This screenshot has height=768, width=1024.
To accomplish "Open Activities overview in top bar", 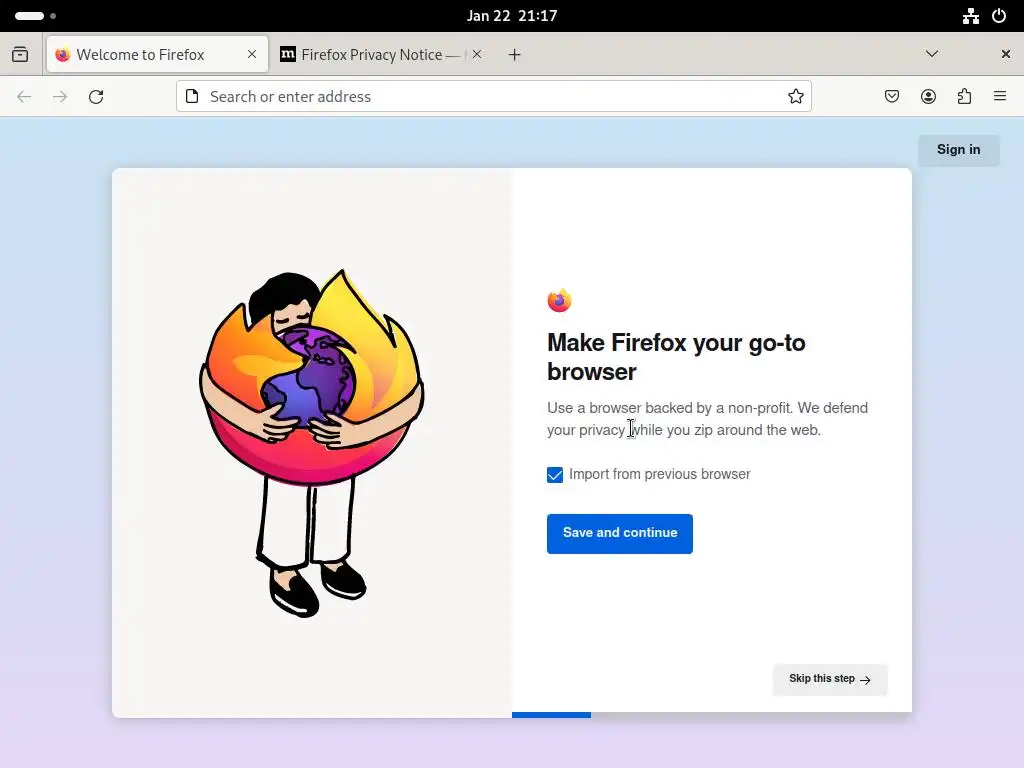I will click(35, 16).
